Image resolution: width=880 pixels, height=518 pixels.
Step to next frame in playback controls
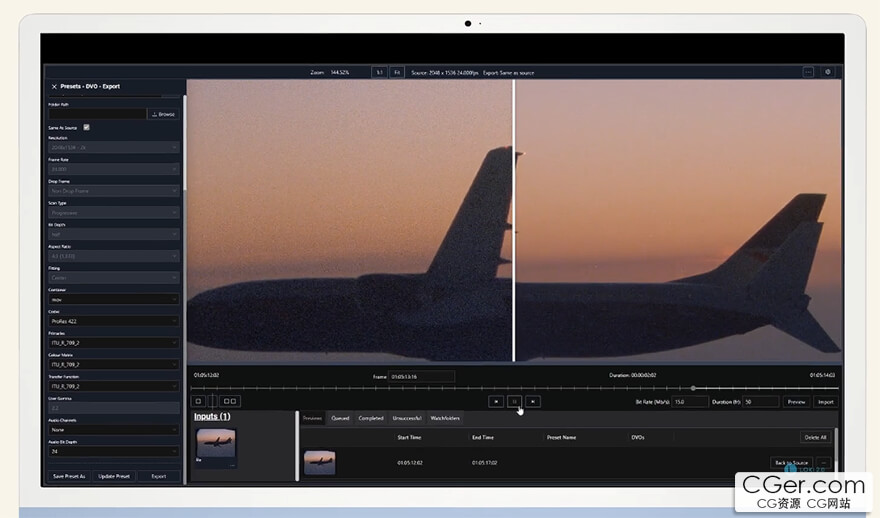tap(533, 401)
